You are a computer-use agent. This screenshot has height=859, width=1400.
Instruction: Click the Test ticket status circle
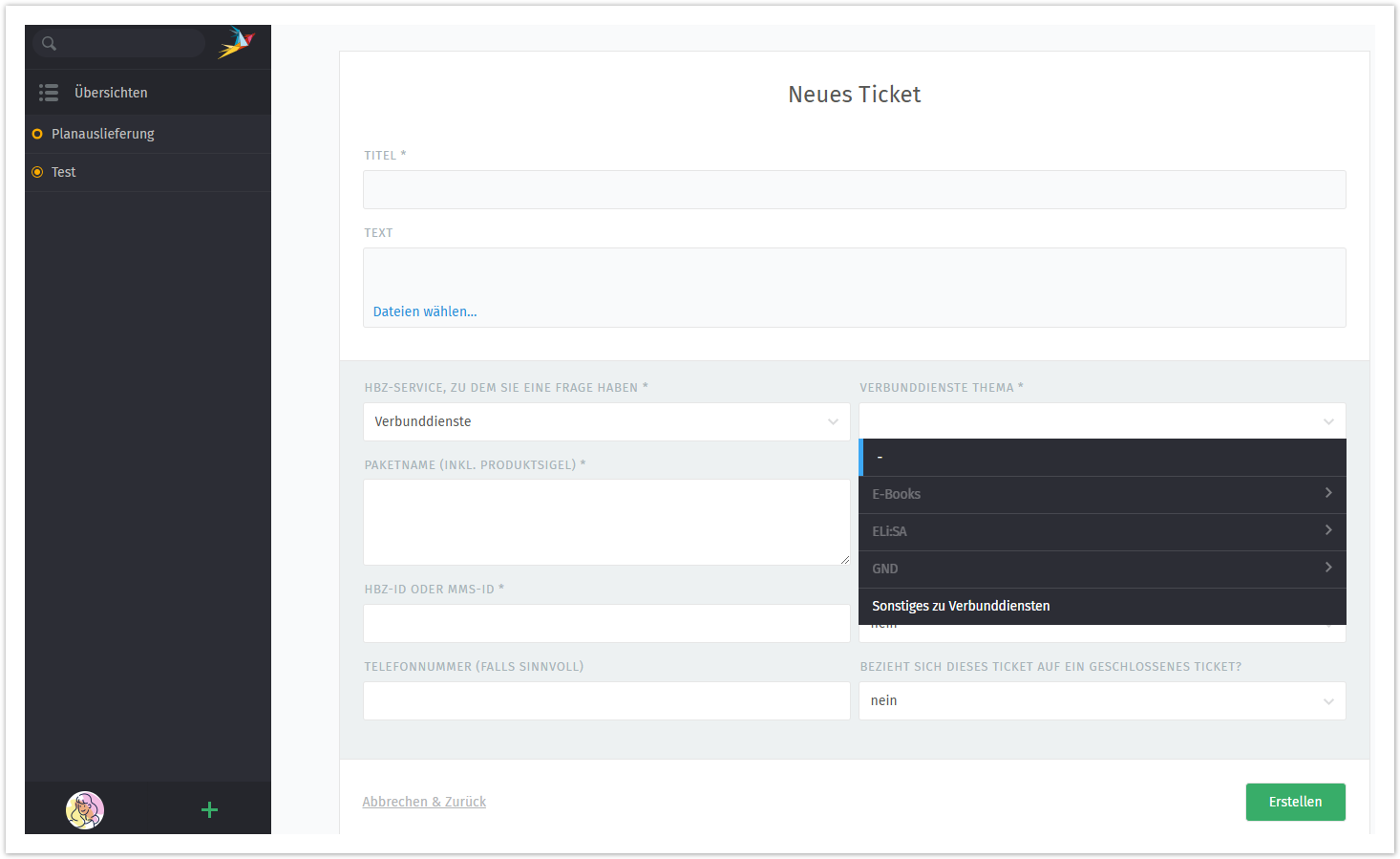(37, 172)
